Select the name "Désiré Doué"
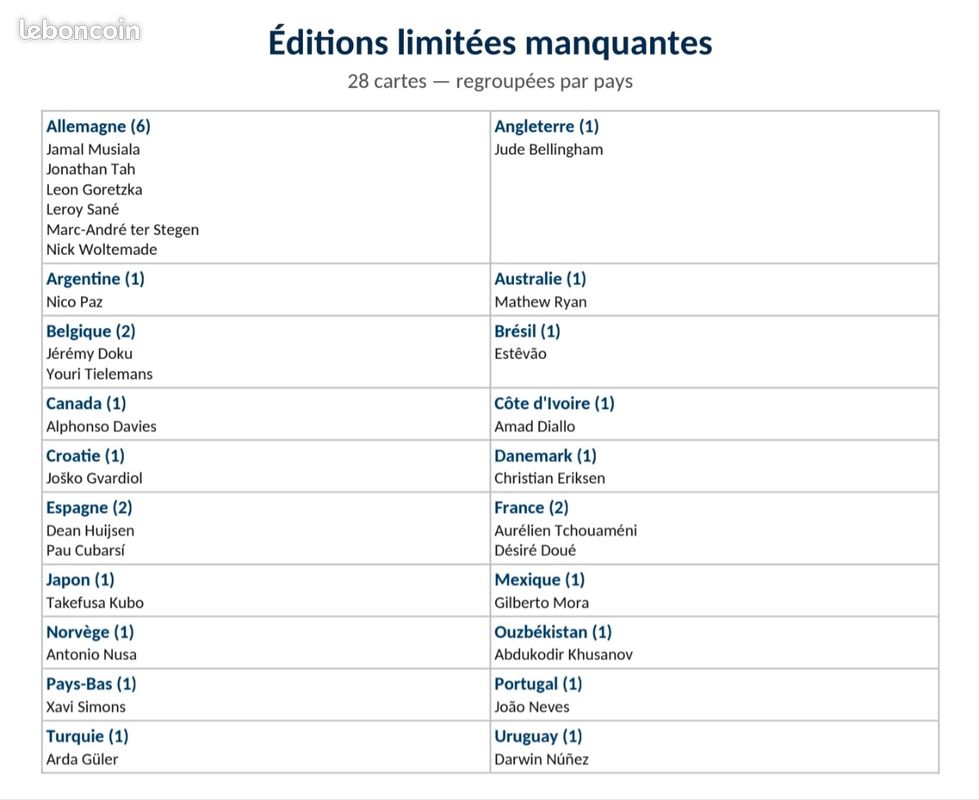The height and width of the screenshot is (800, 979). [535, 551]
